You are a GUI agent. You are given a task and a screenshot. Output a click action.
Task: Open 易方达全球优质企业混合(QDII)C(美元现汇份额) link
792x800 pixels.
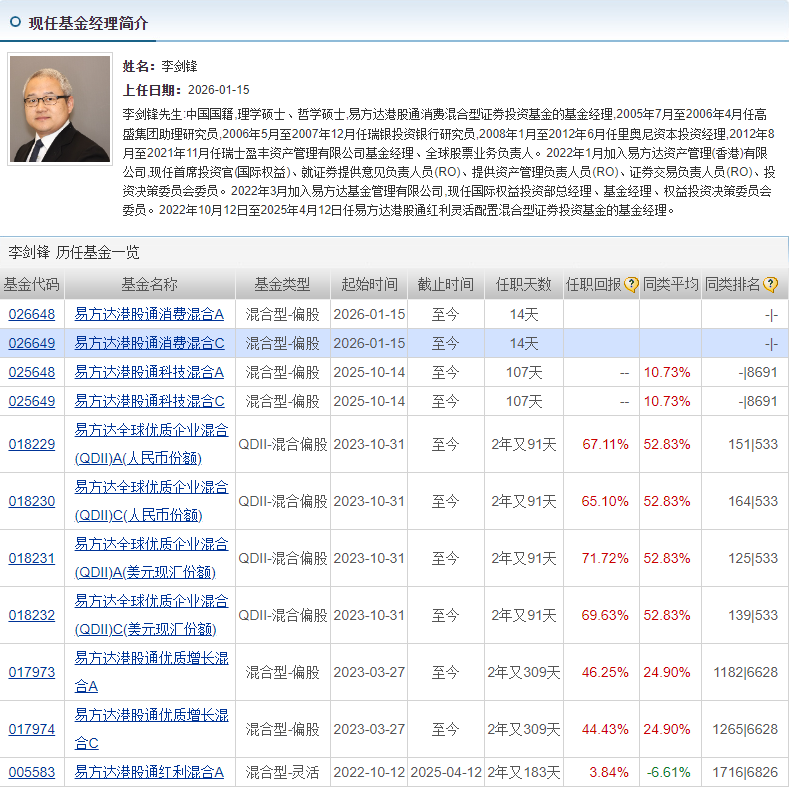click(151, 615)
